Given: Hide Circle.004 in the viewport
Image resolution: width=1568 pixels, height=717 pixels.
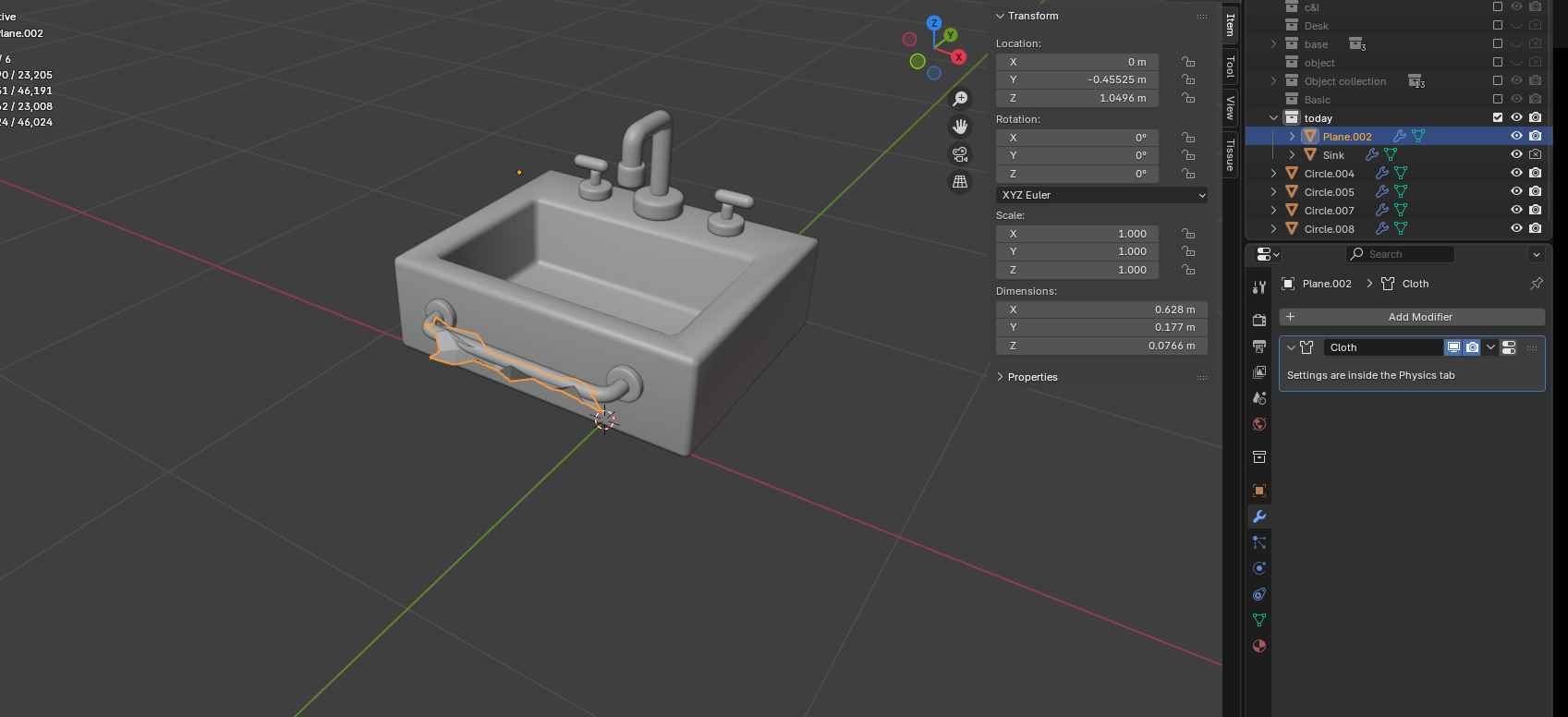Looking at the screenshot, I should (x=1516, y=173).
